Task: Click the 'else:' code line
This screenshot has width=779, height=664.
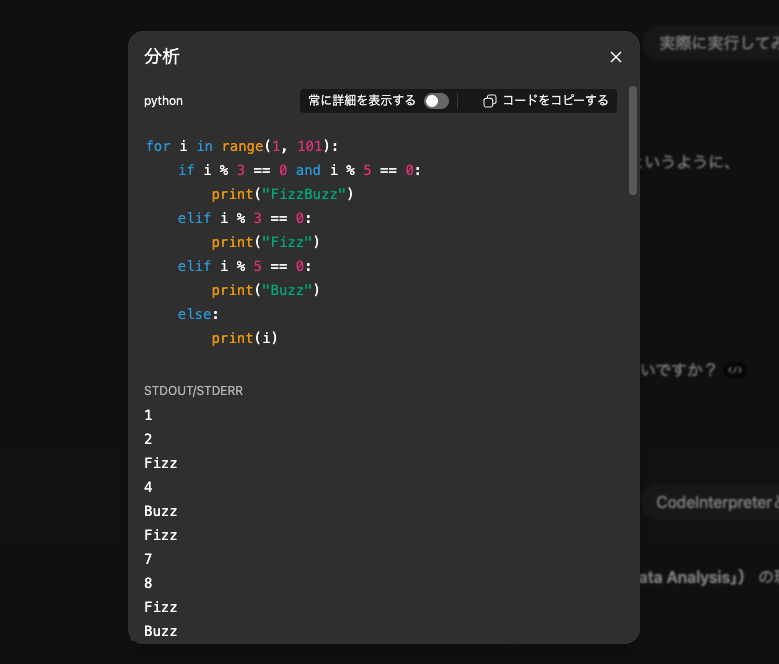Action: [198, 314]
